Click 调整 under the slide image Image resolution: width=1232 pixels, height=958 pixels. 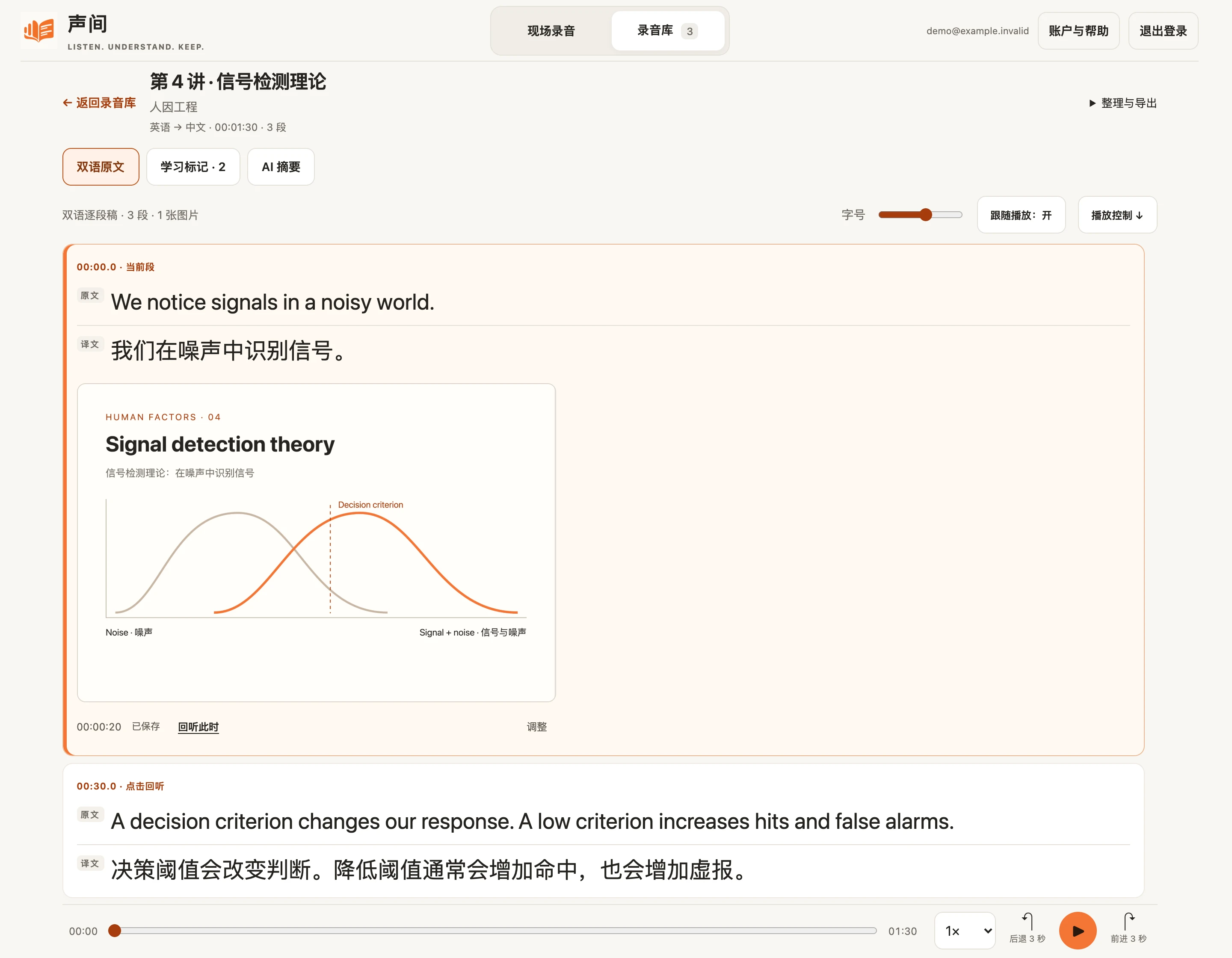point(536,727)
